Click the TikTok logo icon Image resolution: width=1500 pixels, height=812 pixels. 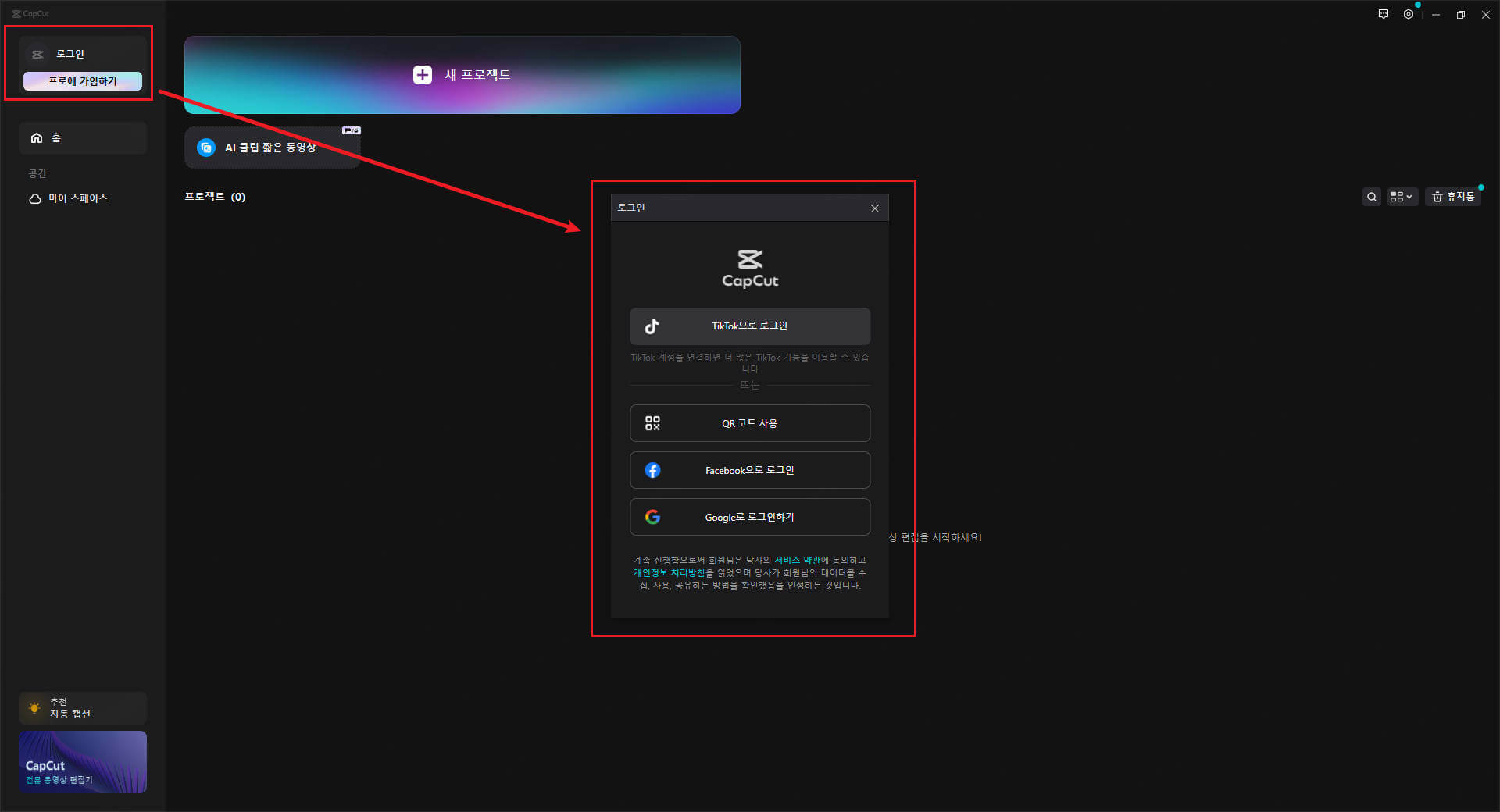652,326
